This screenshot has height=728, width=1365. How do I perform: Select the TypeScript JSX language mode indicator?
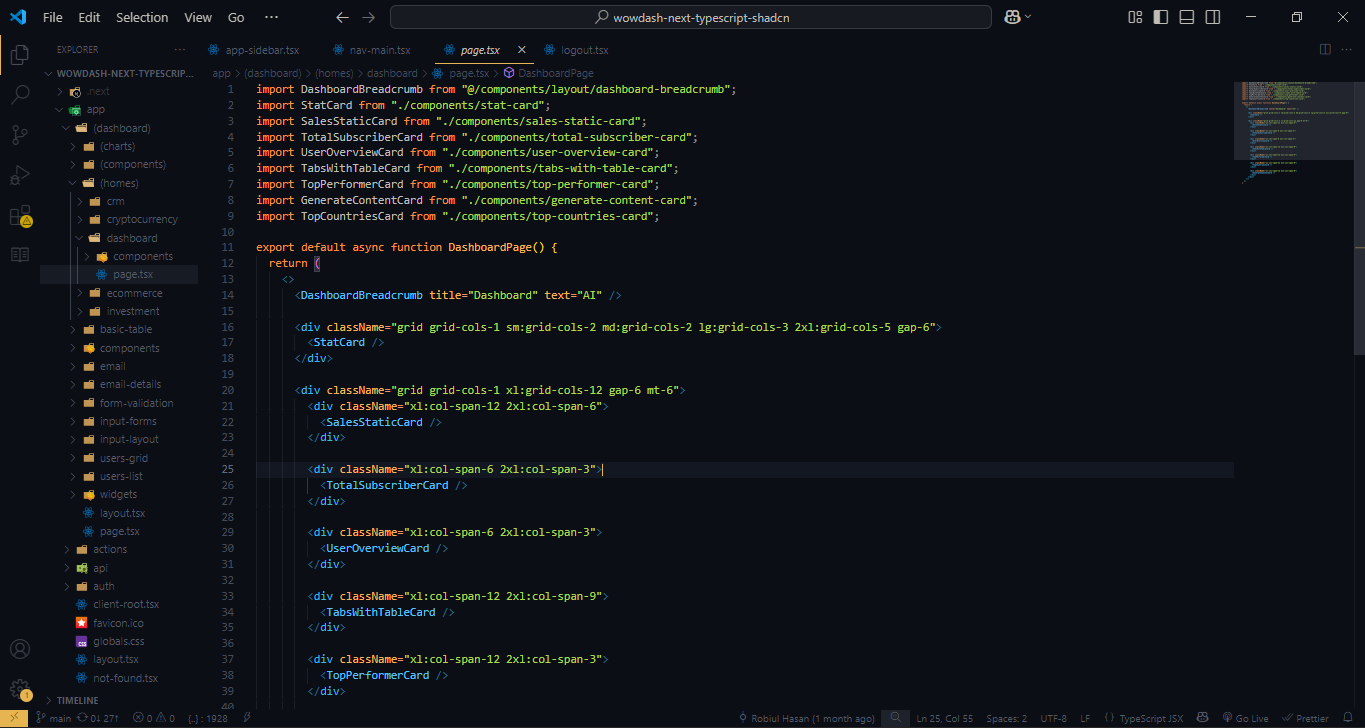point(1143,717)
